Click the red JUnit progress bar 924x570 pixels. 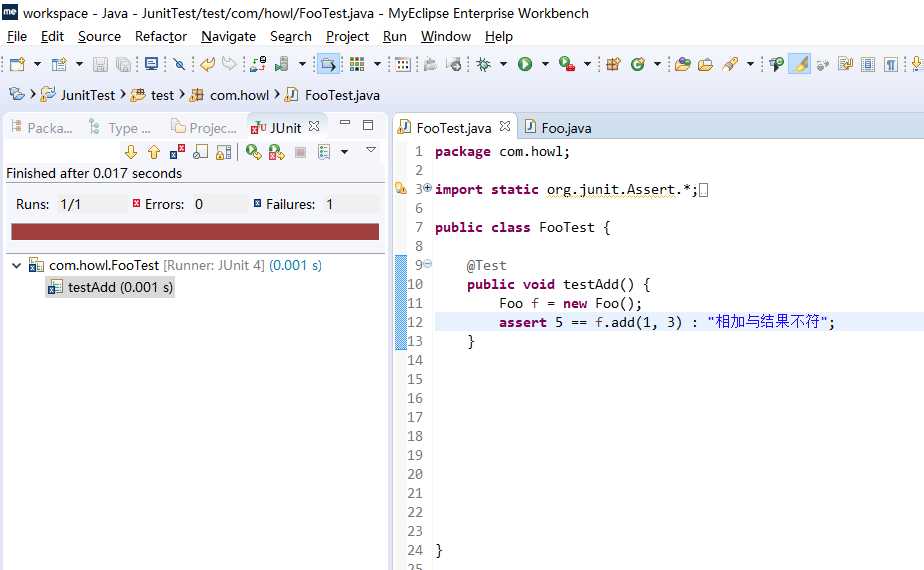pyautogui.click(x=195, y=232)
